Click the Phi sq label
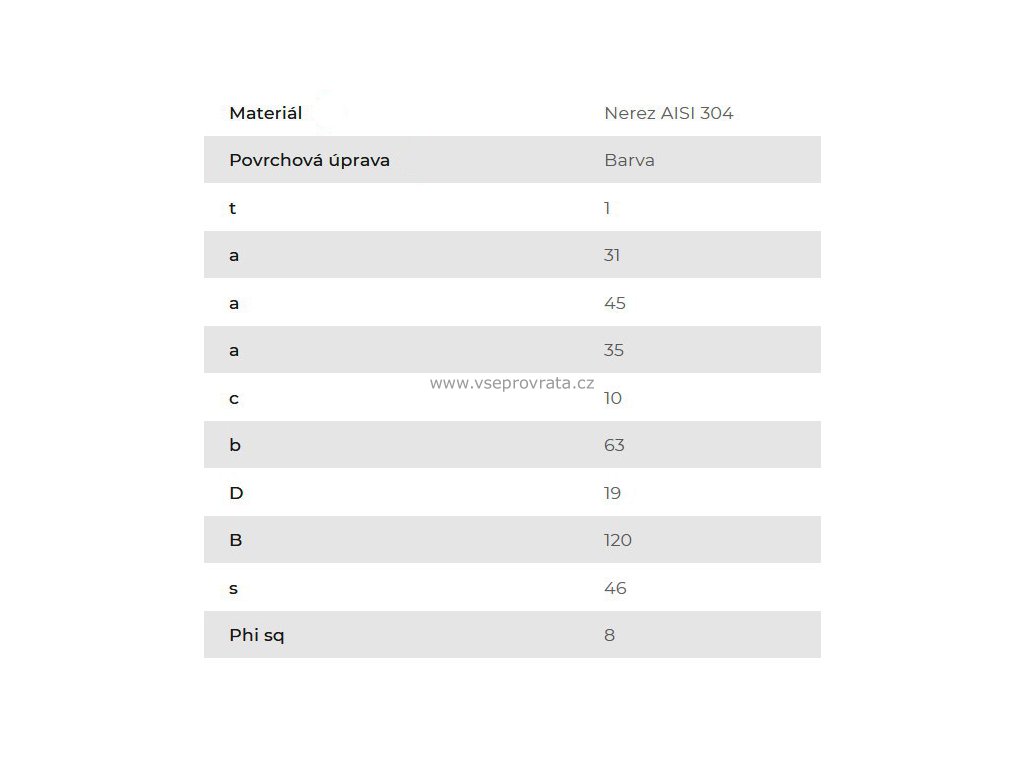This screenshot has height=768, width=1024. coord(257,635)
